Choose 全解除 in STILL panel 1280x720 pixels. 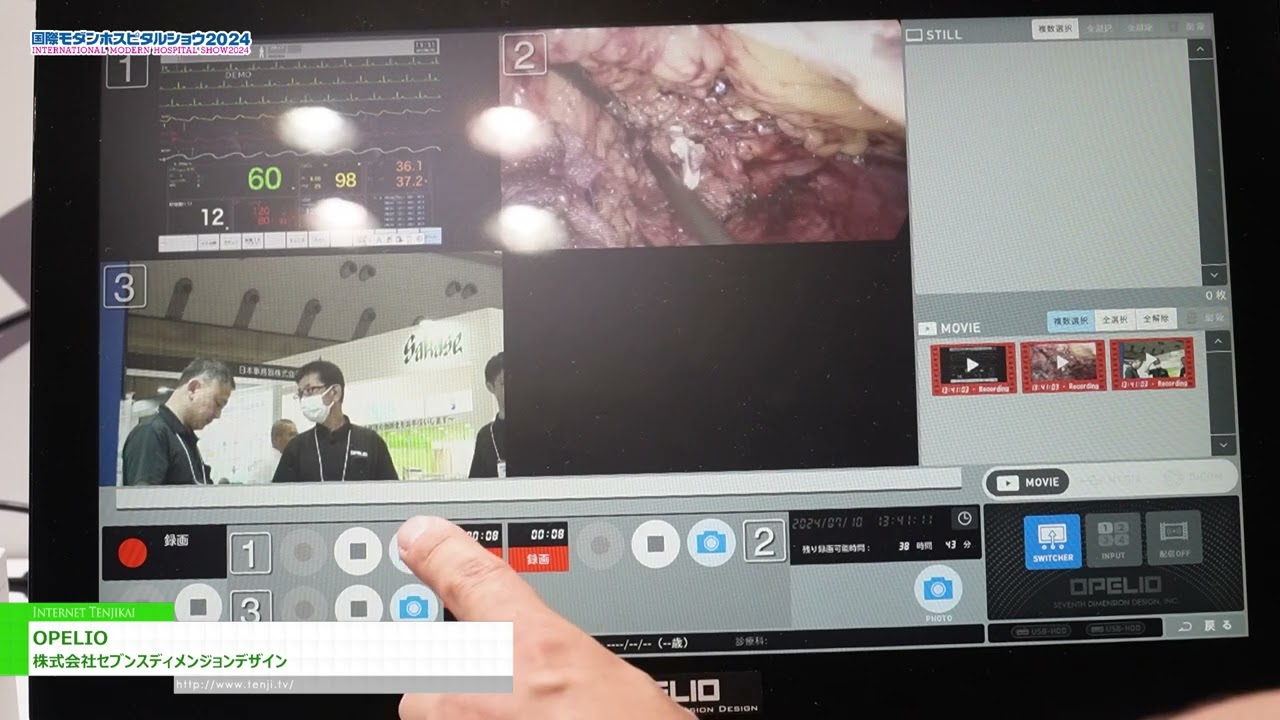(1139, 29)
